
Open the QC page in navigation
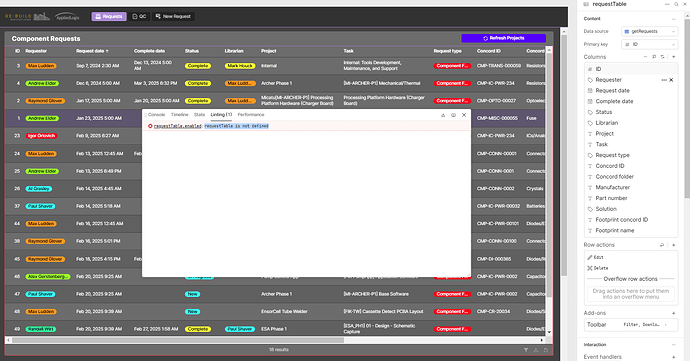pyautogui.click(x=139, y=16)
